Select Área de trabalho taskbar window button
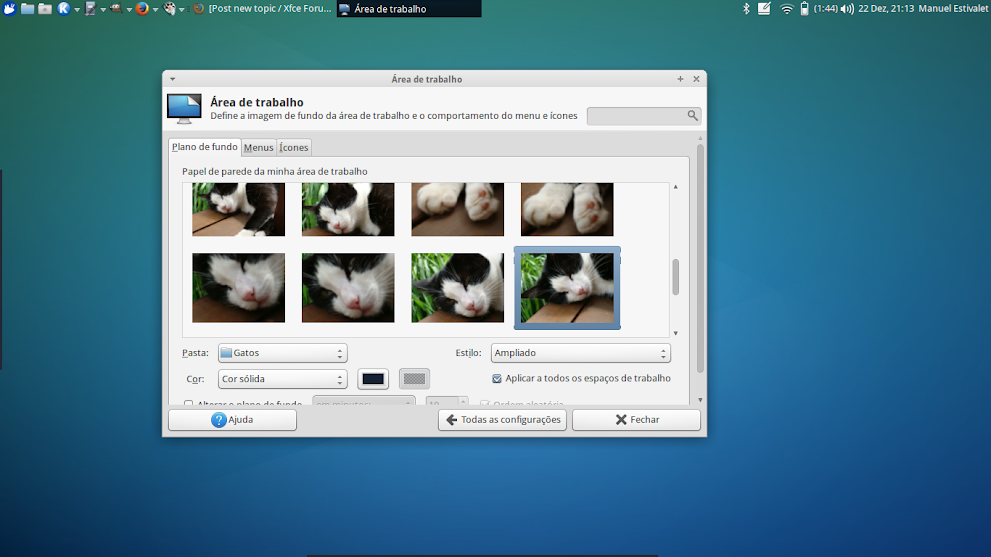This screenshot has width=991, height=557. 409,8
